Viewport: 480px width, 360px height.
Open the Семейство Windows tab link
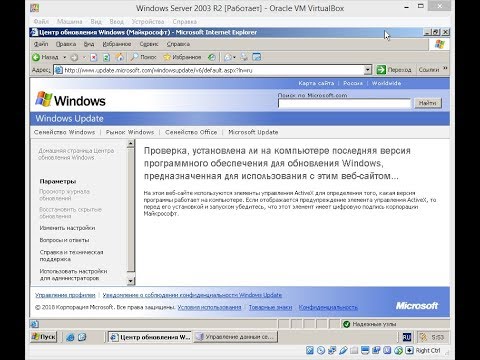(64, 132)
